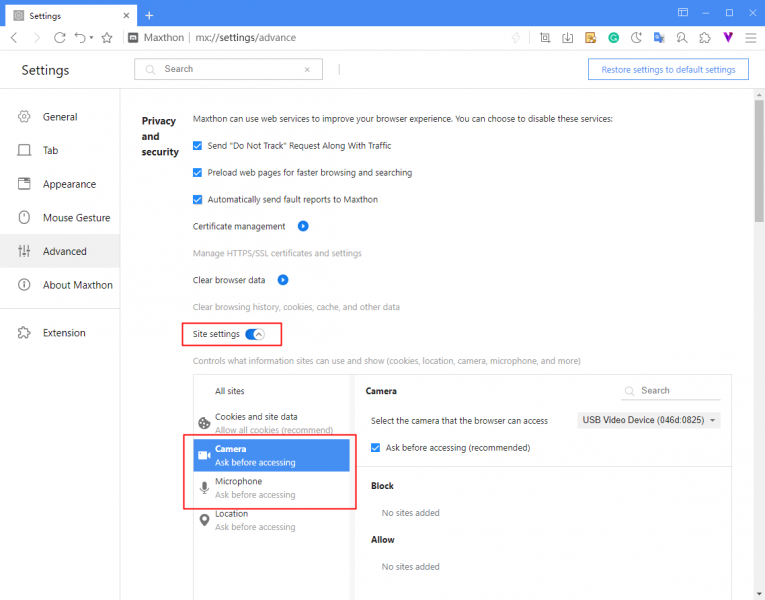The image size is (765, 600).
Task: Click the search magnifier toolbar icon
Action: coord(682,38)
